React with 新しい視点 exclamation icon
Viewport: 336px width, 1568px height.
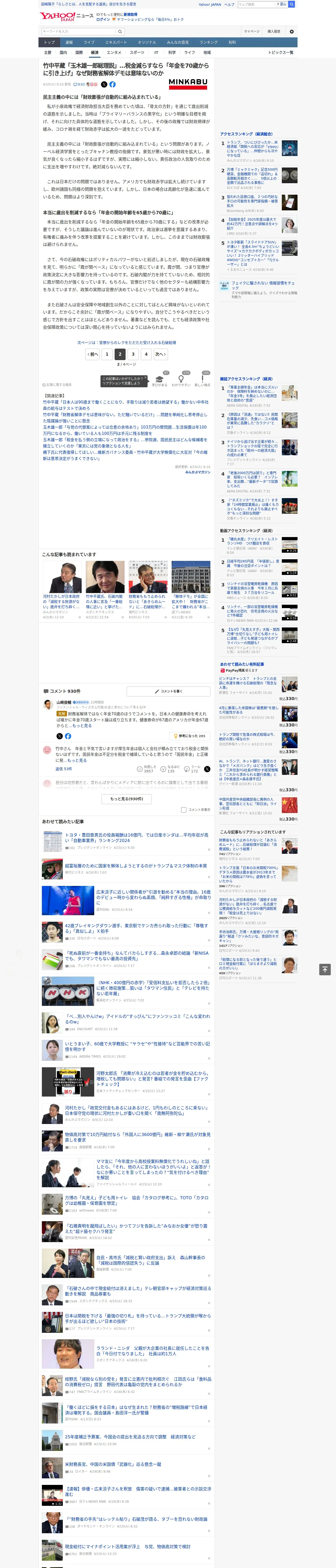pyautogui.click(x=203, y=379)
